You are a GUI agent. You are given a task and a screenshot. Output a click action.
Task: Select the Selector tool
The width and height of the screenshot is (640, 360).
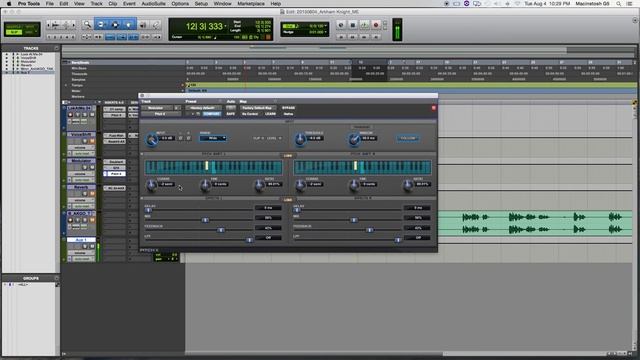click(115, 25)
